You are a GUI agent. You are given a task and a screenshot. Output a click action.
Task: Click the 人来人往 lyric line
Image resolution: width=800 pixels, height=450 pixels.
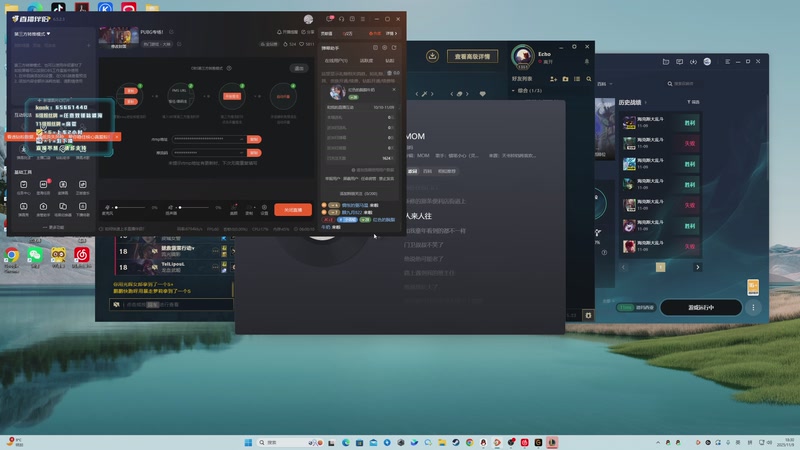[418, 216]
